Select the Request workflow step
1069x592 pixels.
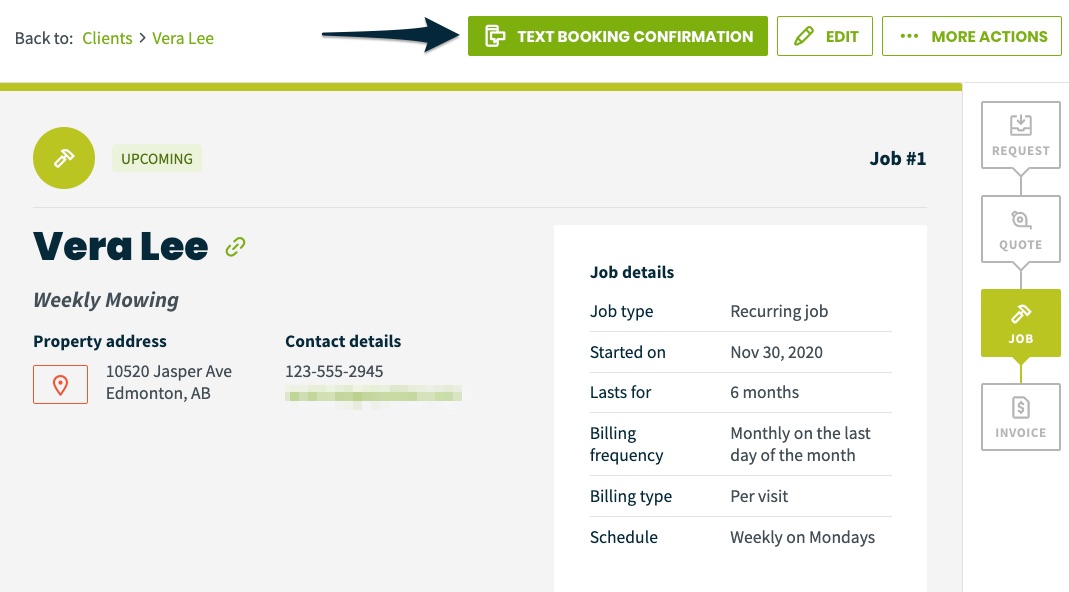tap(1021, 135)
